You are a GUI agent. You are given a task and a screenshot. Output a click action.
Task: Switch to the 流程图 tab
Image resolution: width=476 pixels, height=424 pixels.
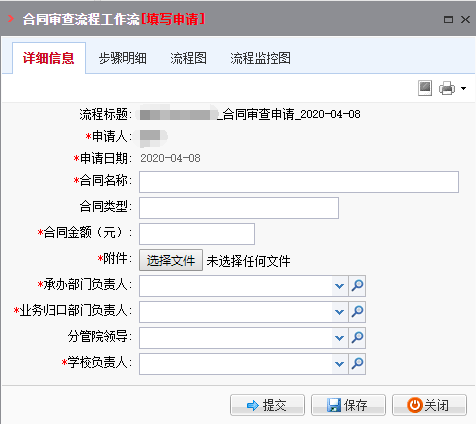pyautogui.click(x=188, y=58)
